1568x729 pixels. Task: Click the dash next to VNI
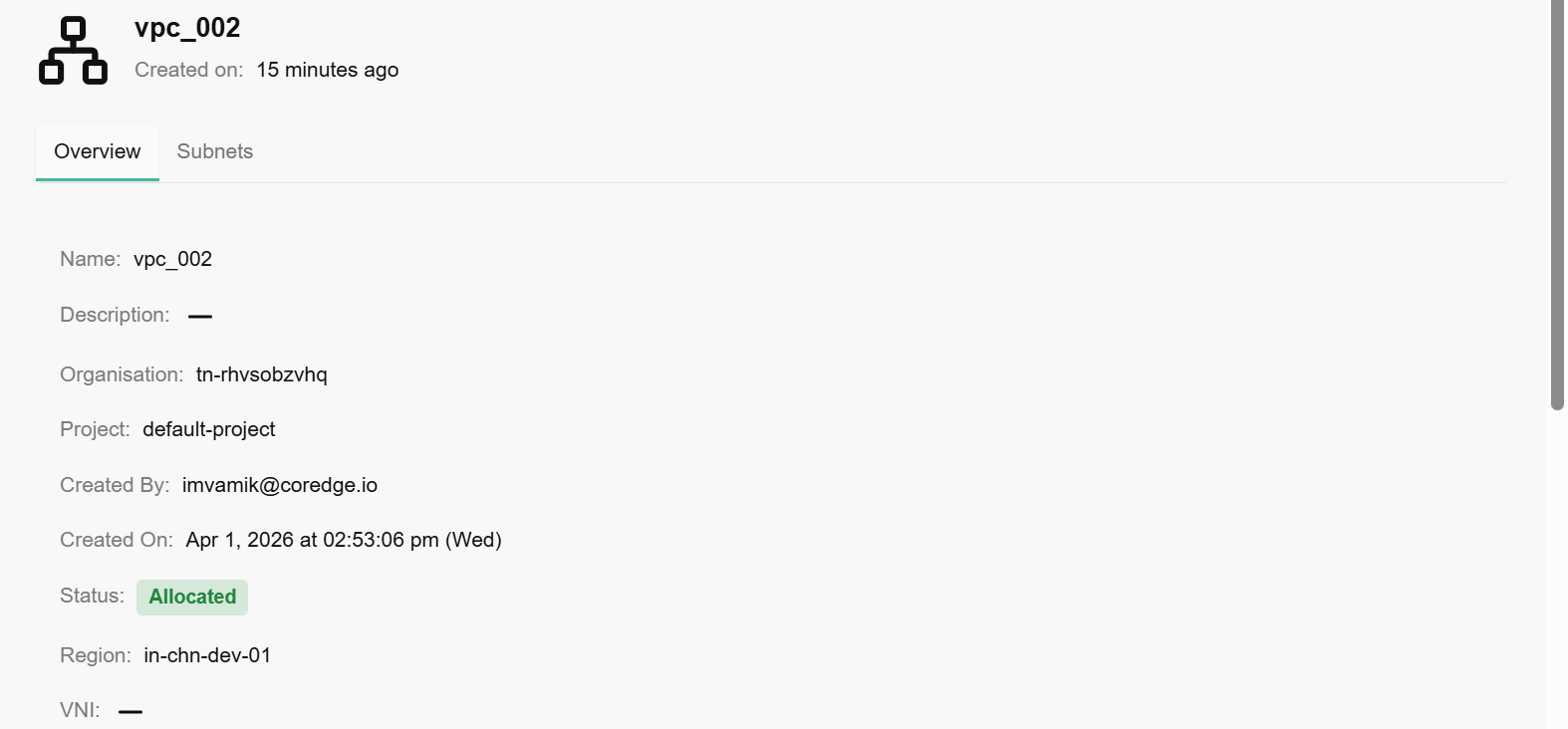pos(131,711)
